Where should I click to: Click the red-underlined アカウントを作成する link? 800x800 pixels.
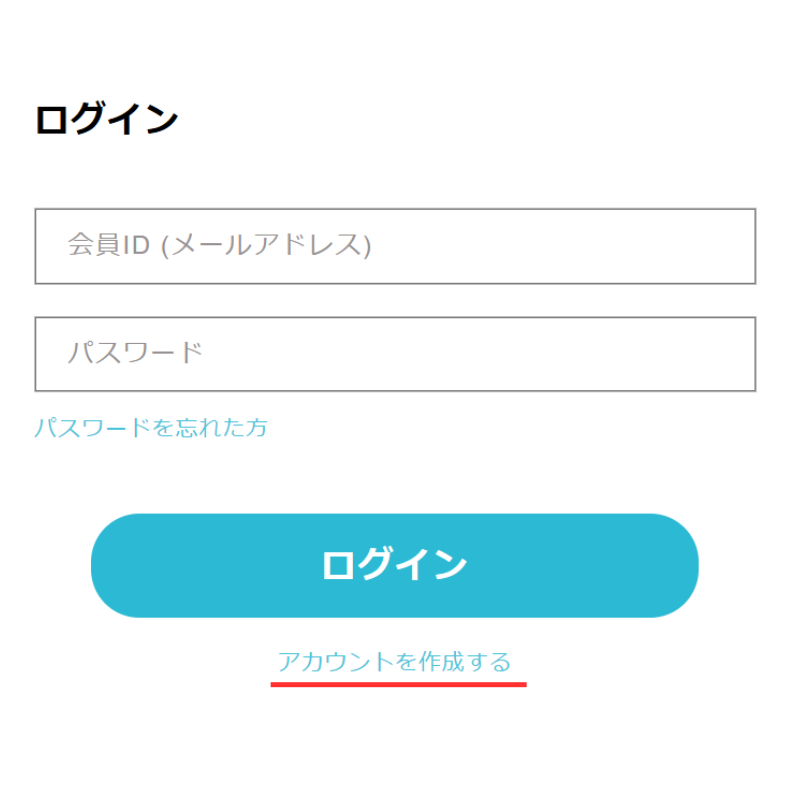point(394,662)
